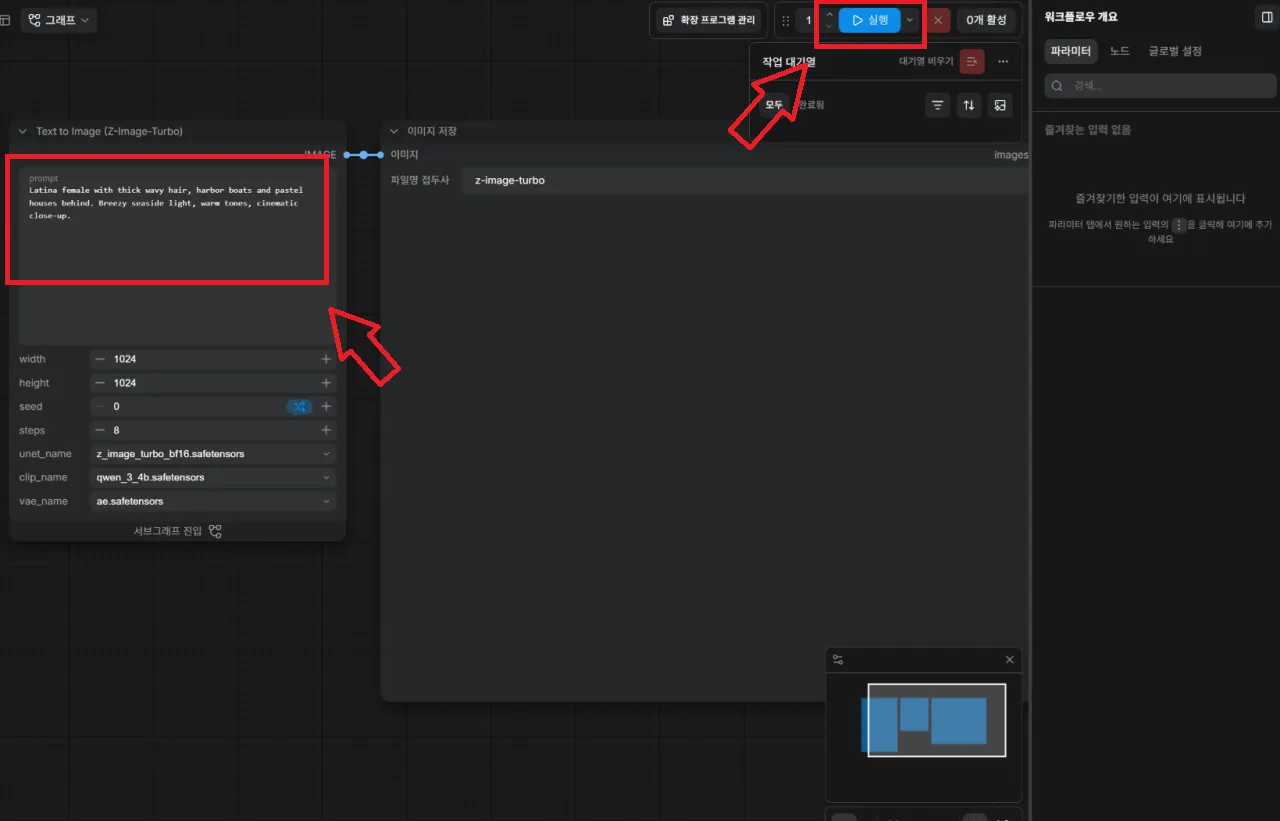Toggle the right side panel icon

1266,17
